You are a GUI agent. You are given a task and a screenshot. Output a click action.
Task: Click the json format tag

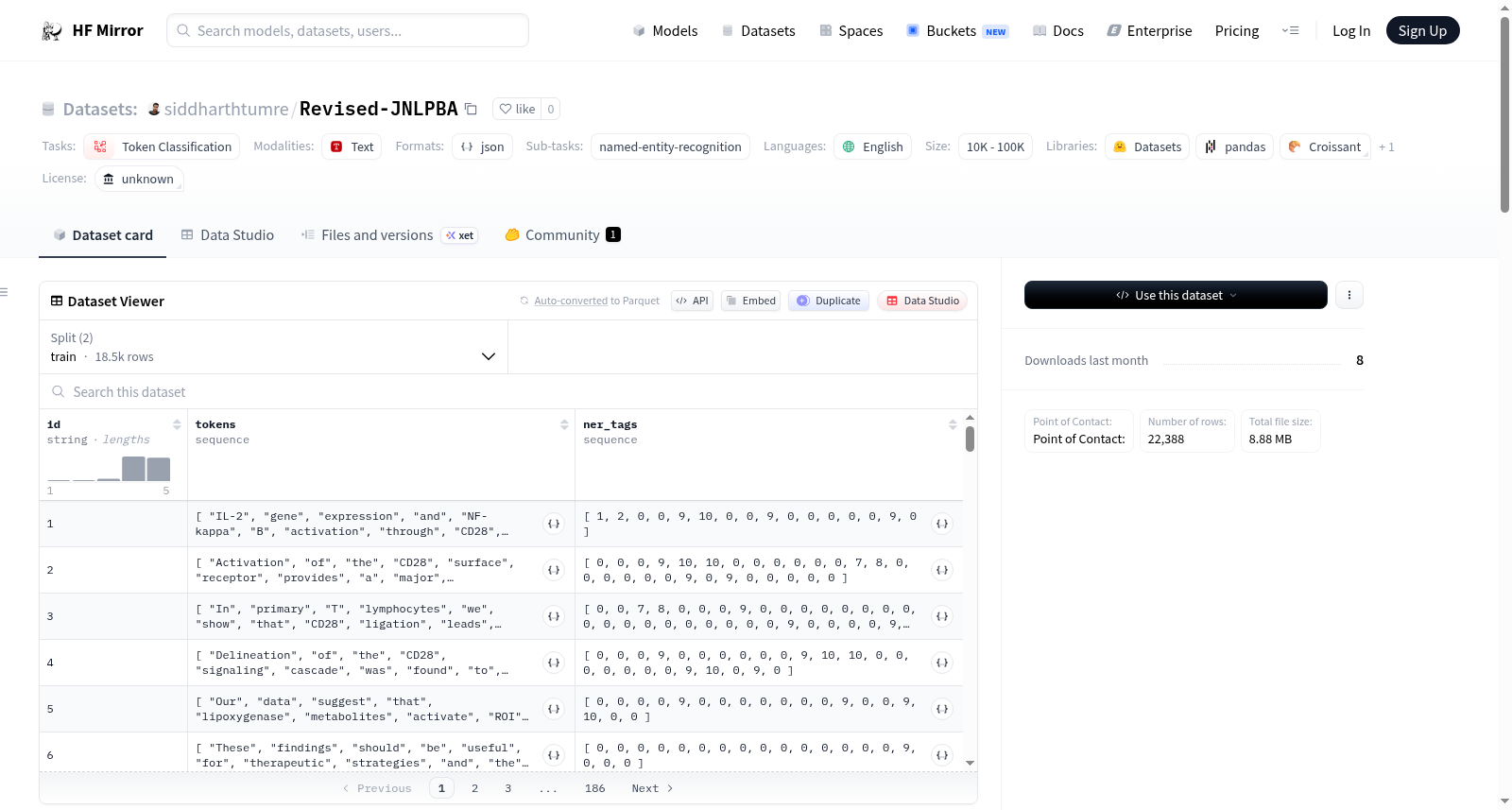482,146
